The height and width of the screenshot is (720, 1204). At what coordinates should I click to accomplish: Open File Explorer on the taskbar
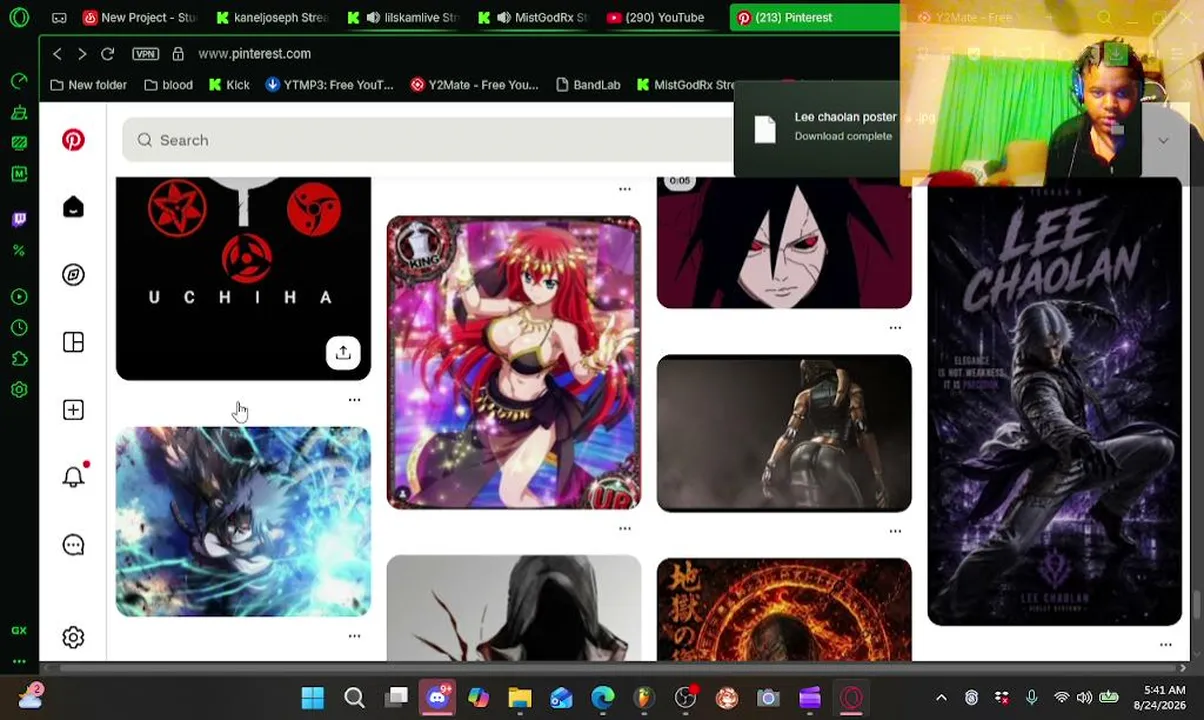[520, 697]
